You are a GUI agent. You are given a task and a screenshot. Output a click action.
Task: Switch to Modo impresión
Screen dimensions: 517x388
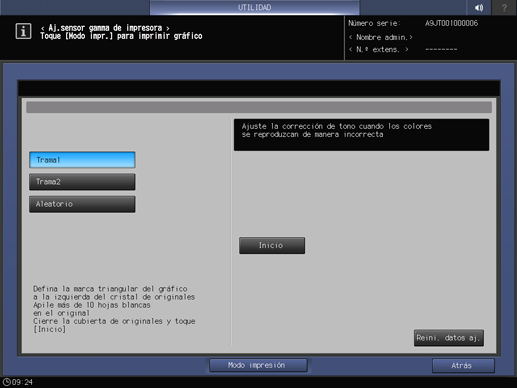258,365
